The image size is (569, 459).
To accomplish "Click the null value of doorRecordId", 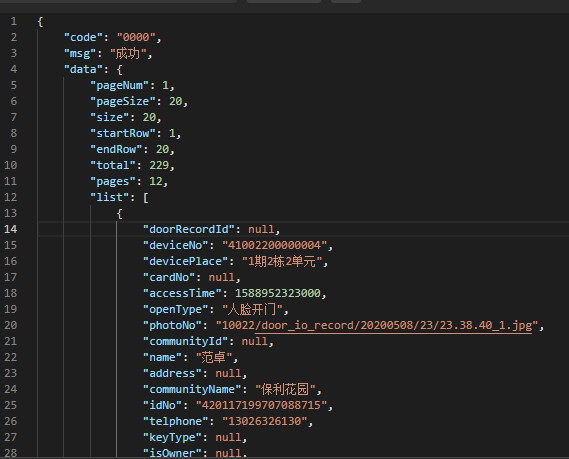I will pos(261,229).
